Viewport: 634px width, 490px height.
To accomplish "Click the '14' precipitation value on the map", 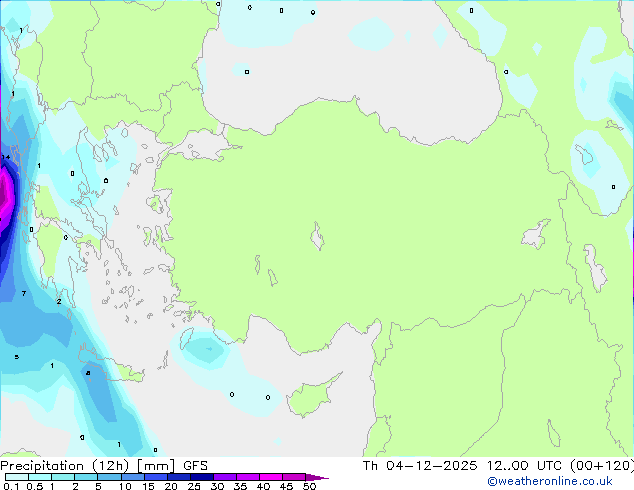I will 6,157.
